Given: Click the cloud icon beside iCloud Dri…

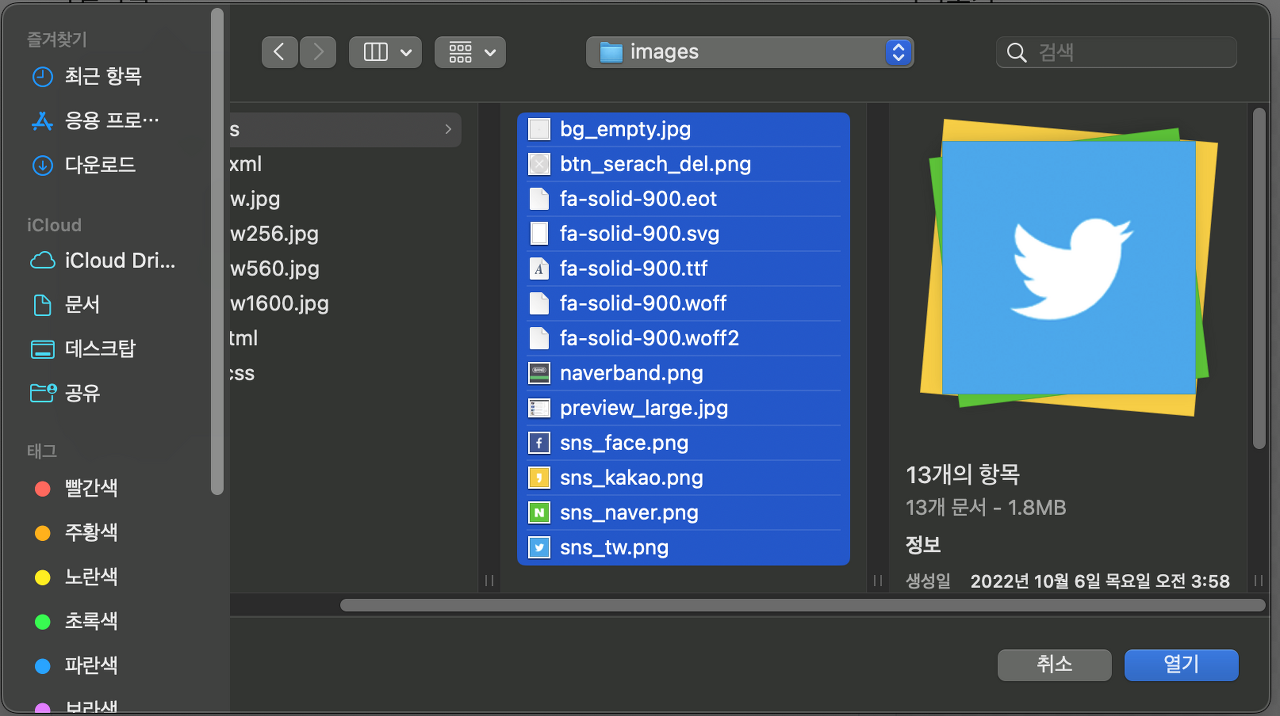Looking at the screenshot, I should (x=42, y=261).
